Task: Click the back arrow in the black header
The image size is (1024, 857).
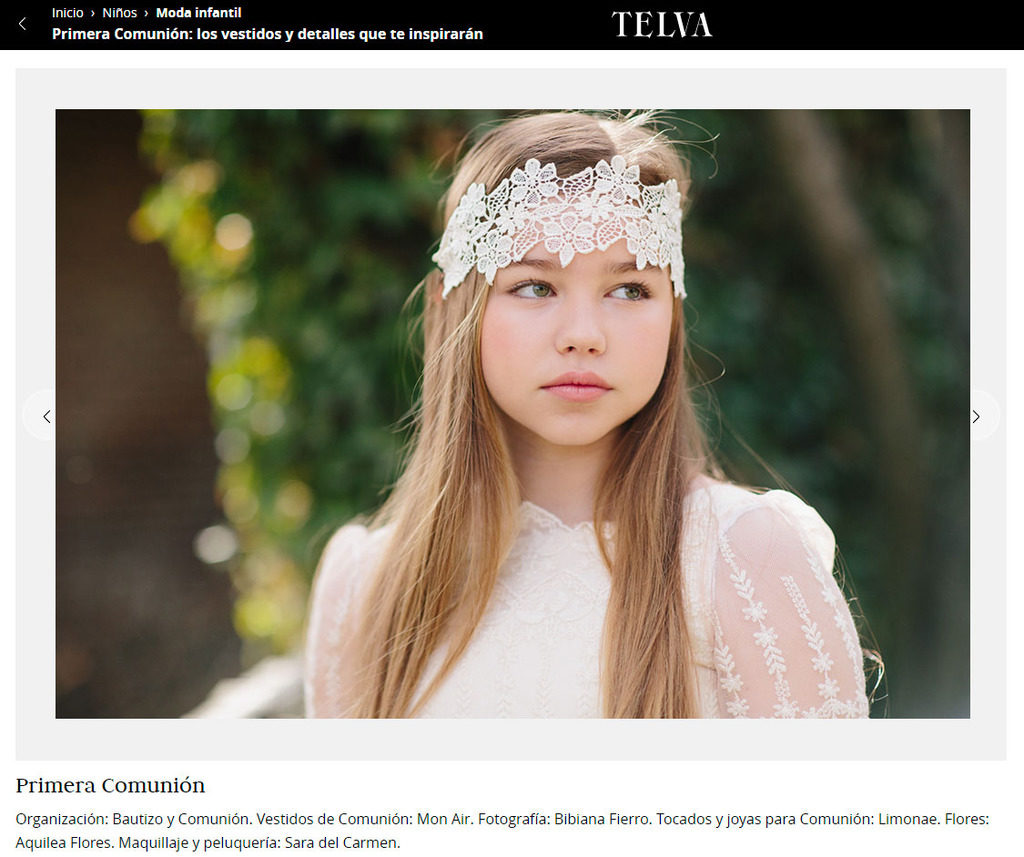Action: 22,24
